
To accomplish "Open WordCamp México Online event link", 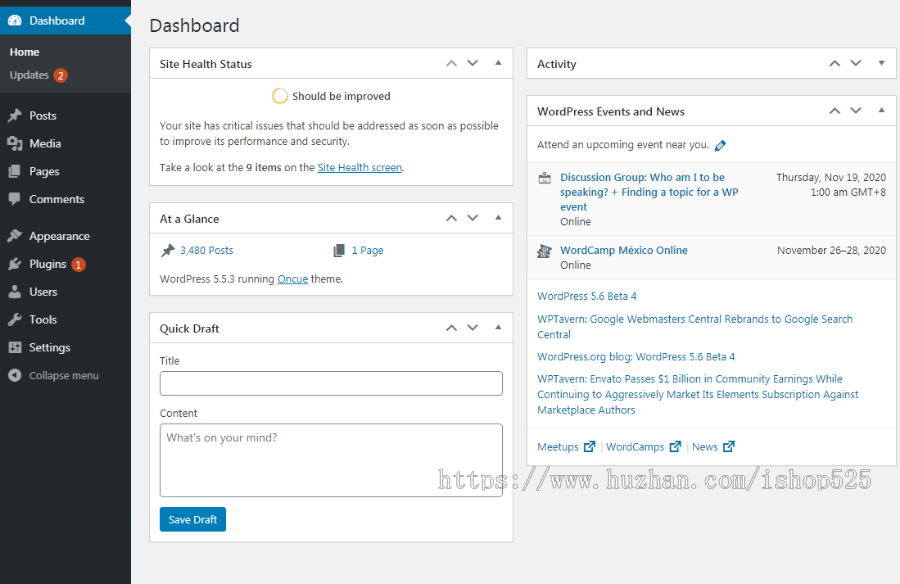I will click(624, 250).
